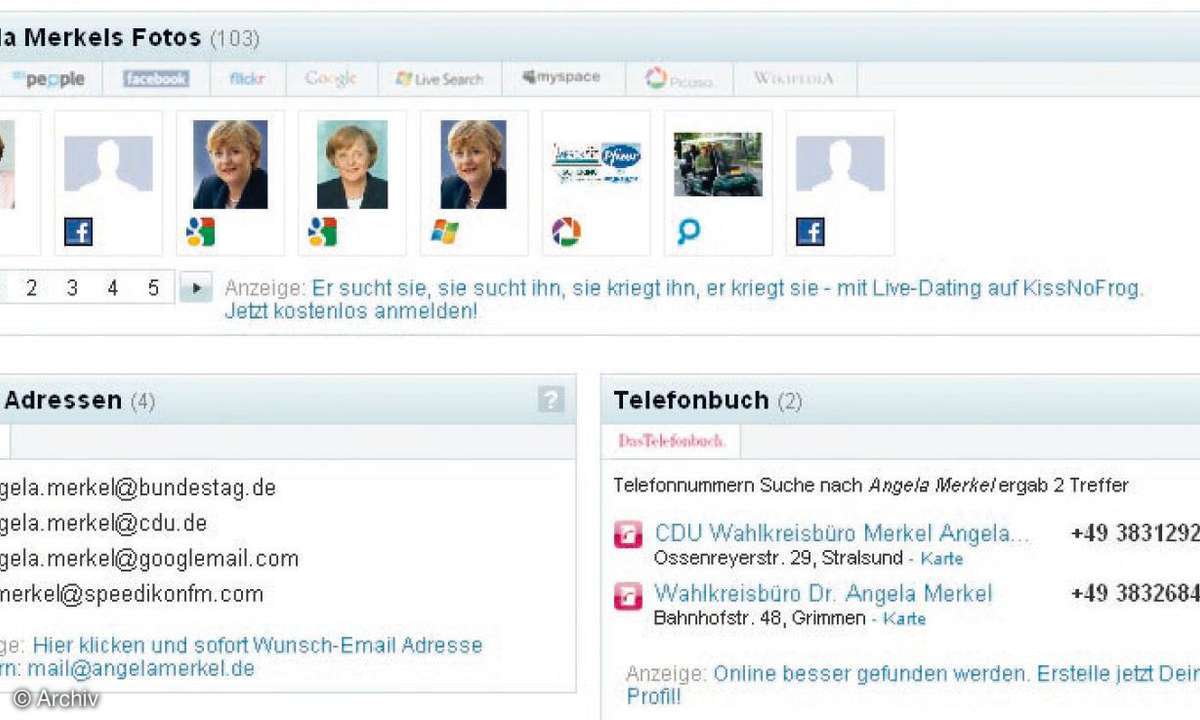
Task: Open Karte link for Ossenreyerstr. 29, Stralsund
Action: coord(942,559)
